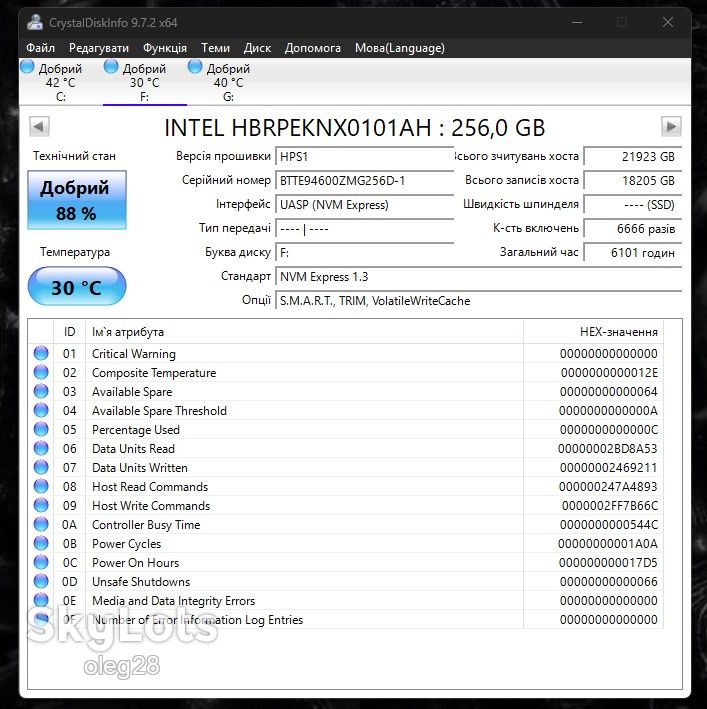Image resolution: width=707 pixels, height=709 pixels.
Task: Minimize the CrystalDiskInfo window
Action: [x=577, y=22]
